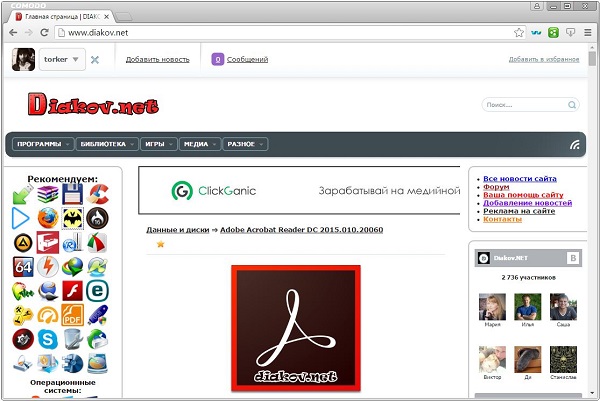
Task: Open member Станислав's avatar
Action: click(563, 359)
